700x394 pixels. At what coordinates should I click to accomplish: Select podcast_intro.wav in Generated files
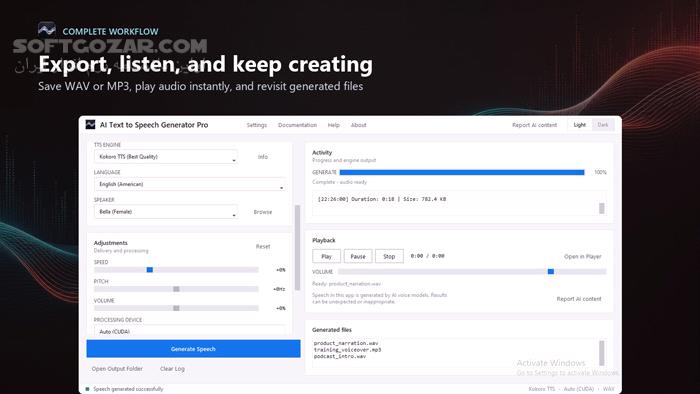pyautogui.click(x=340, y=356)
